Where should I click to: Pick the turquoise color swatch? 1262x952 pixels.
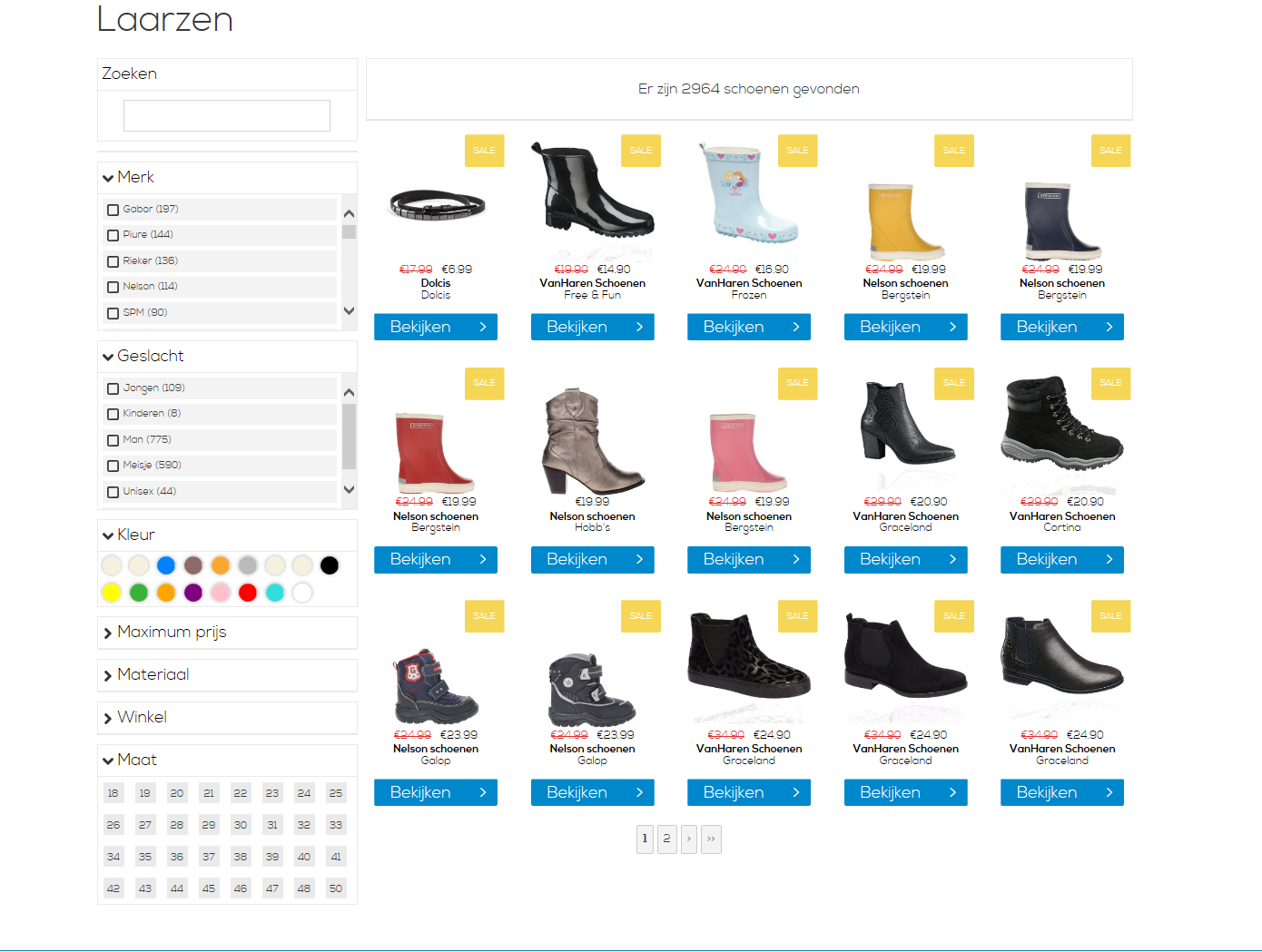click(x=275, y=593)
